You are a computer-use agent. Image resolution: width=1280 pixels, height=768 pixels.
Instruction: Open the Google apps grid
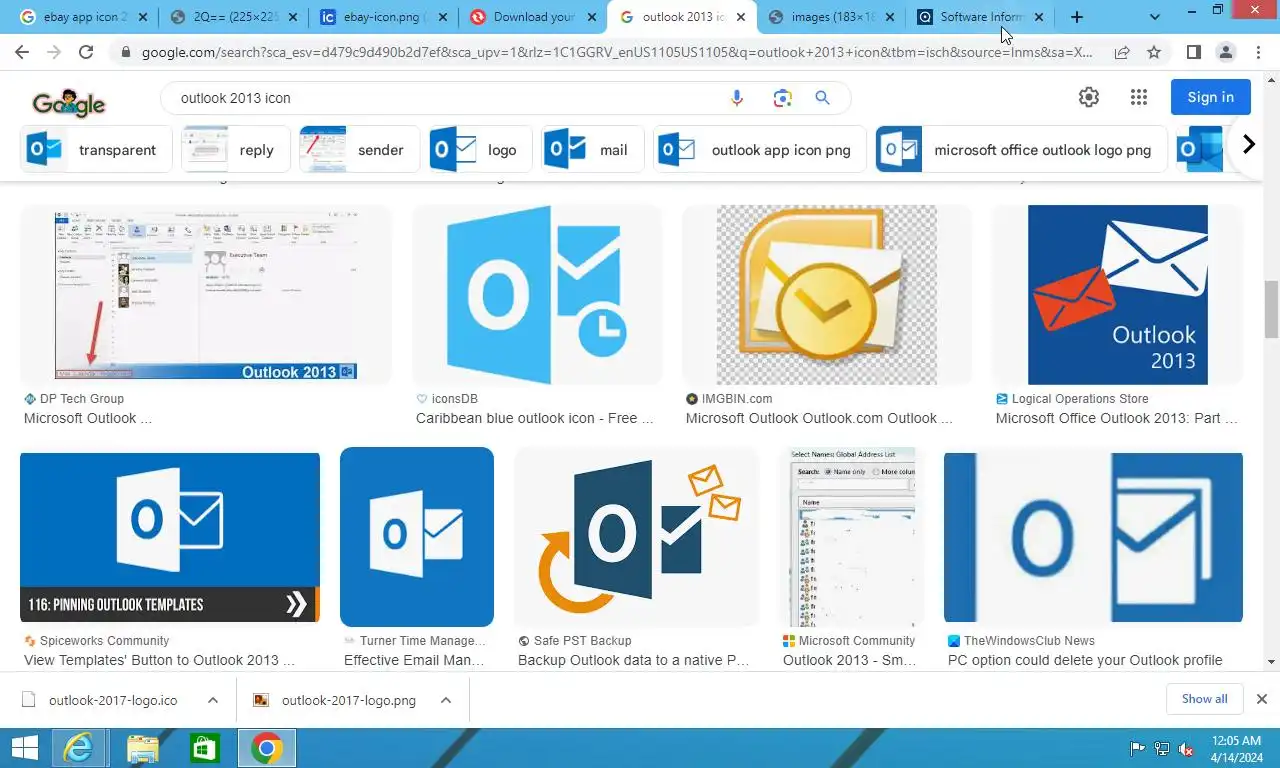click(x=1138, y=97)
